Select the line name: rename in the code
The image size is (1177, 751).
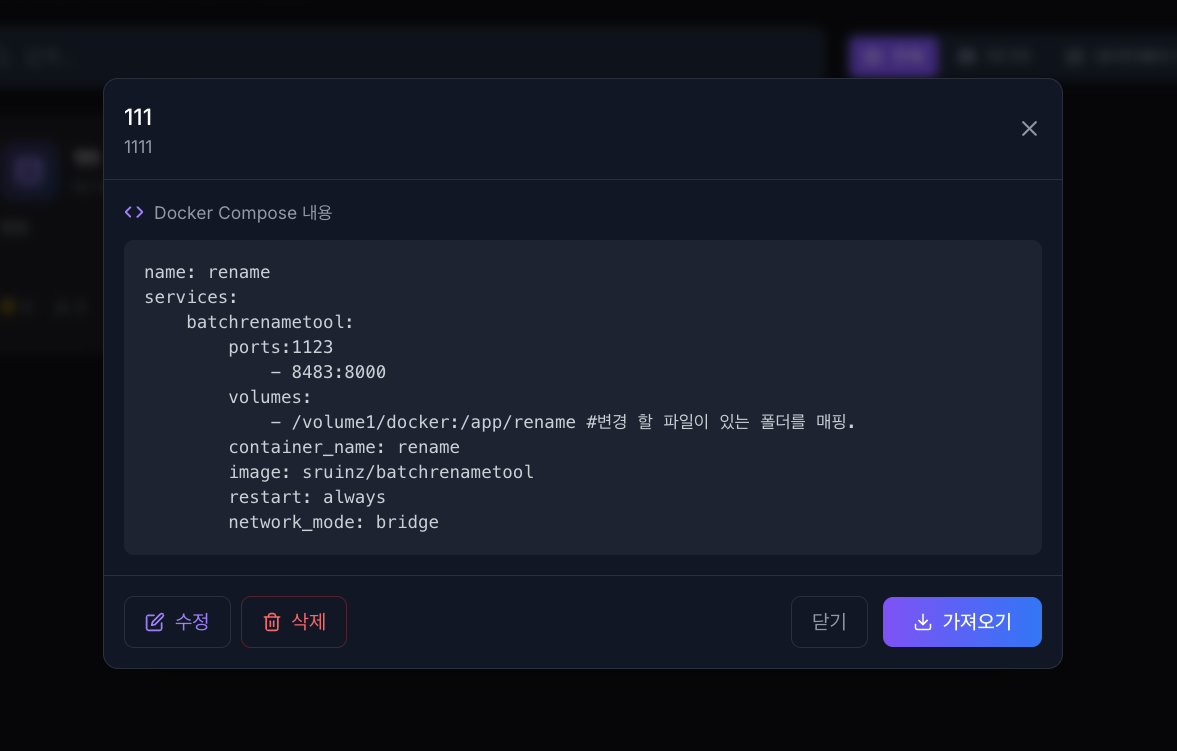[x=207, y=271]
